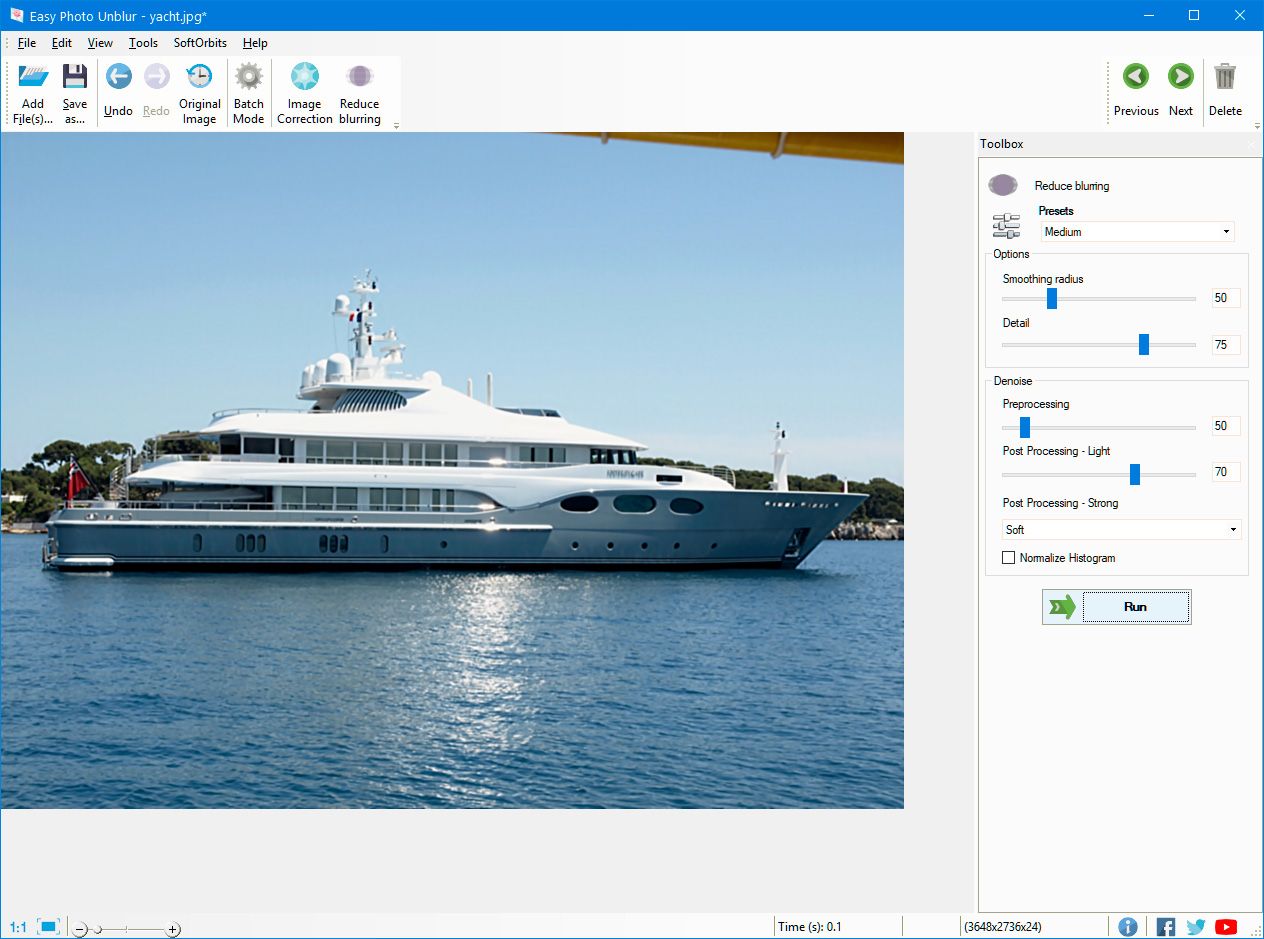Open the Facebook link icon
1264x939 pixels.
(x=1166, y=927)
